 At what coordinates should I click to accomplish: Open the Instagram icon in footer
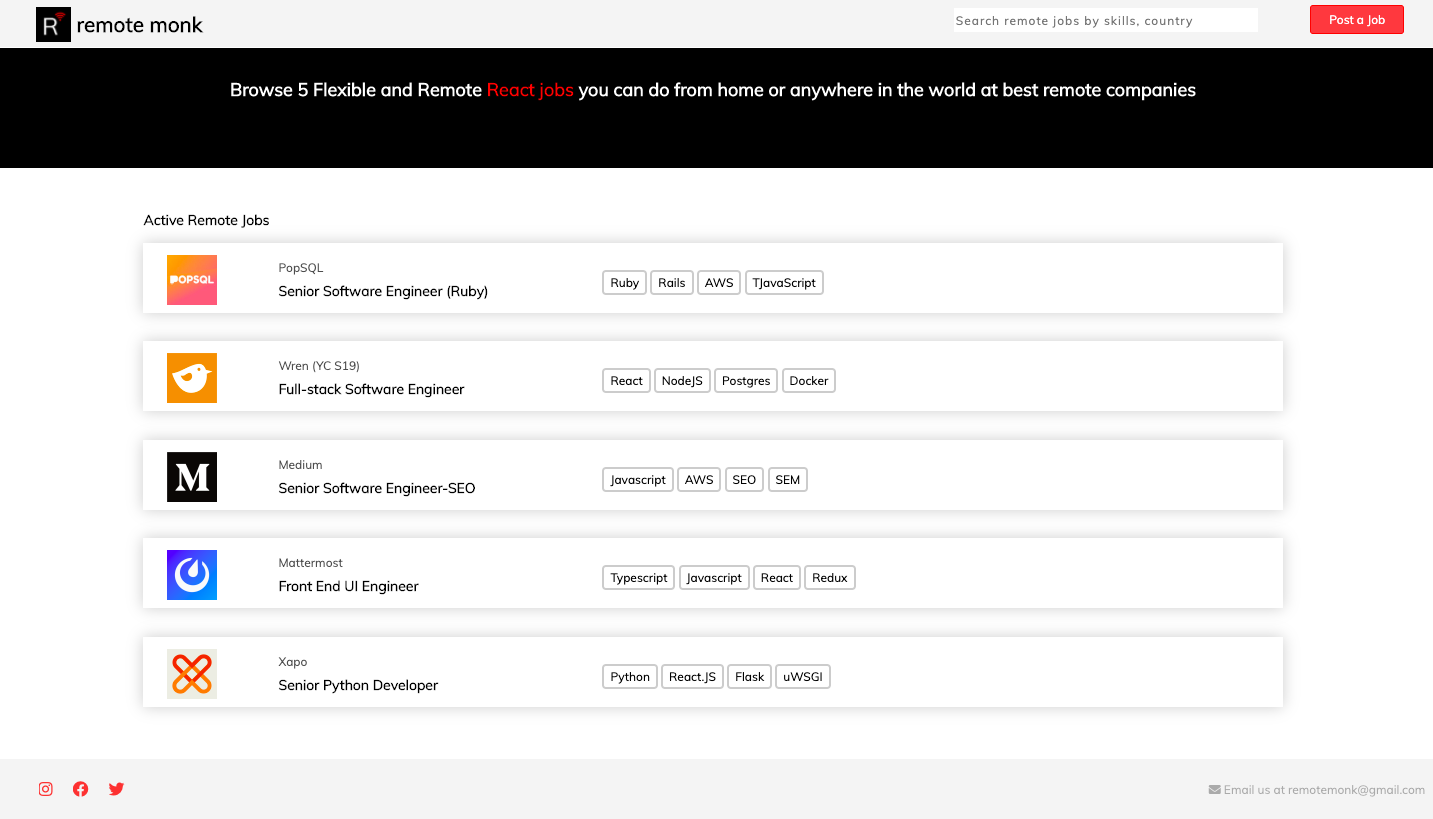(45, 789)
